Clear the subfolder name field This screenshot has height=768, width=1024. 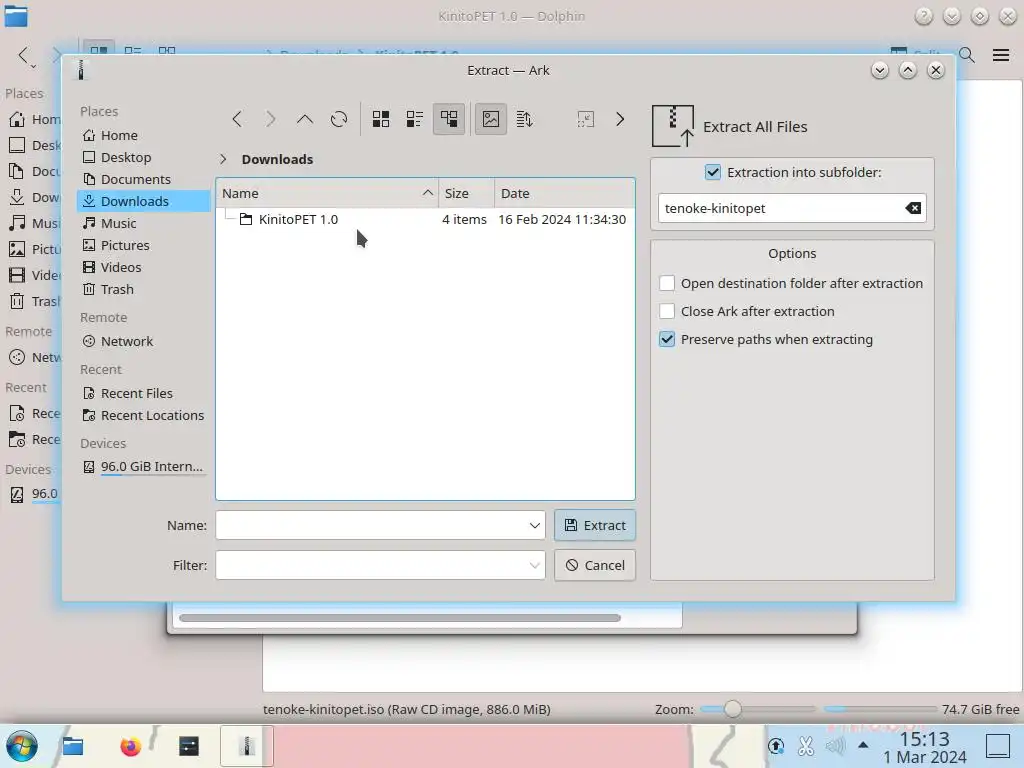[x=913, y=208]
